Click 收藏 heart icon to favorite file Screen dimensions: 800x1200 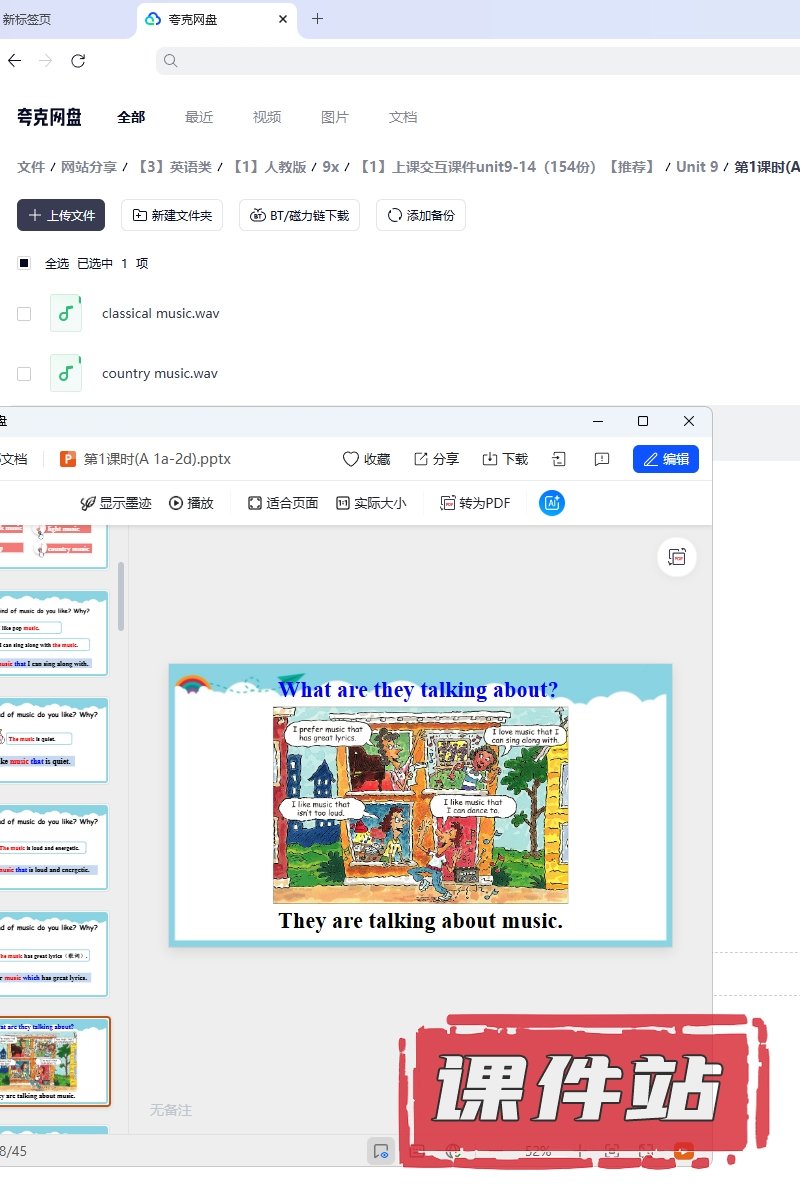coord(366,459)
